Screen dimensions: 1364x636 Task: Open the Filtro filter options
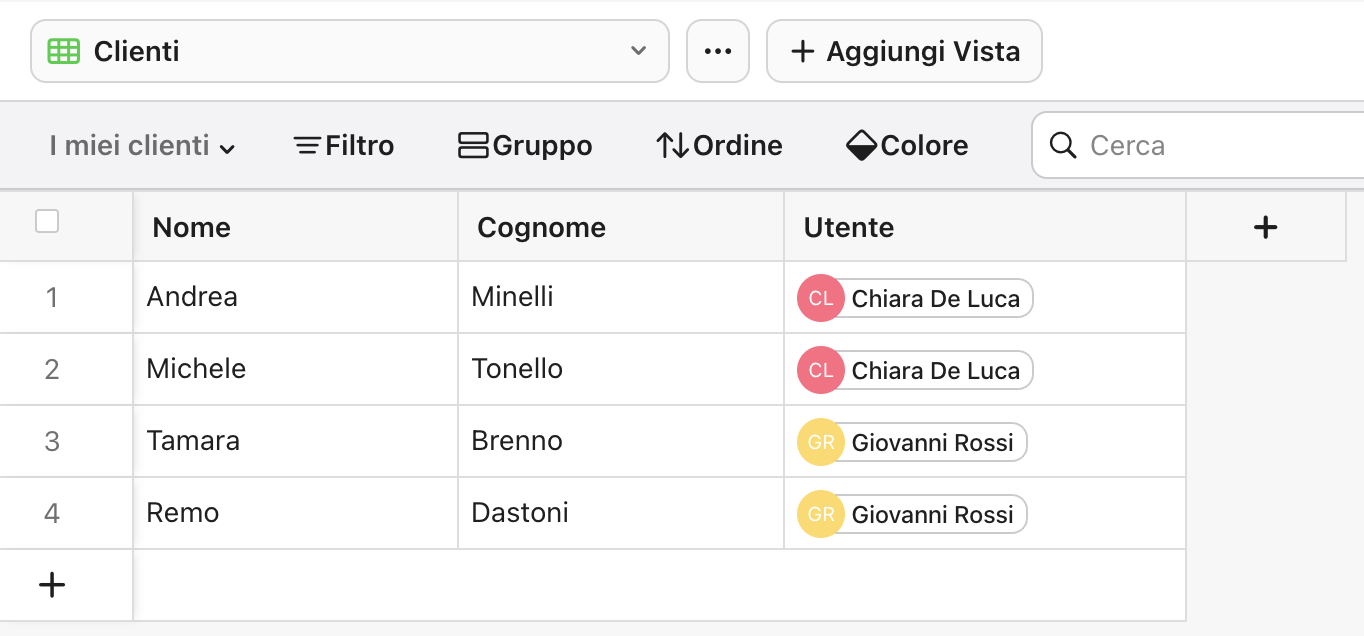pyautogui.click(x=343, y=145)
